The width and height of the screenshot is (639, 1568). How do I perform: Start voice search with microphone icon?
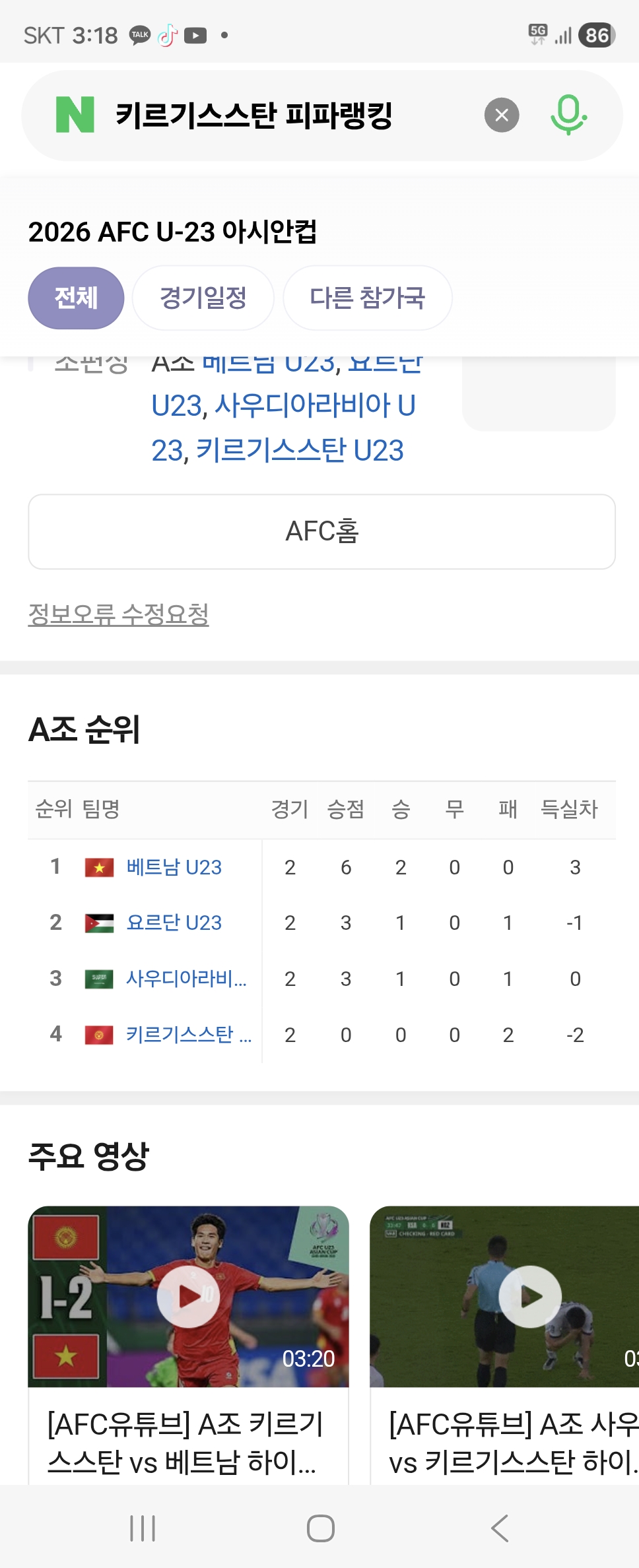coord(568,115)
